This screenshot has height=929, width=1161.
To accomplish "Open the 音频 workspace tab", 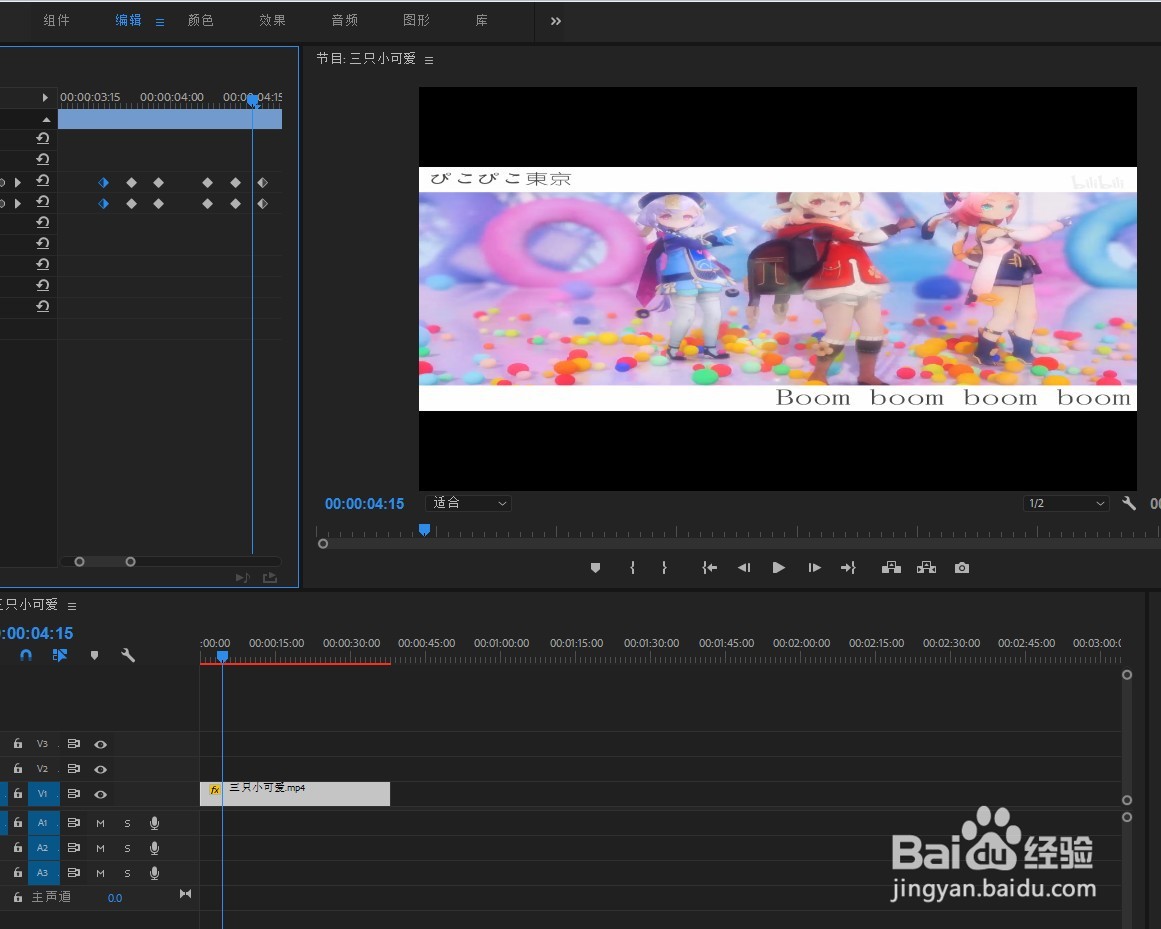I will tap(344, 20).
